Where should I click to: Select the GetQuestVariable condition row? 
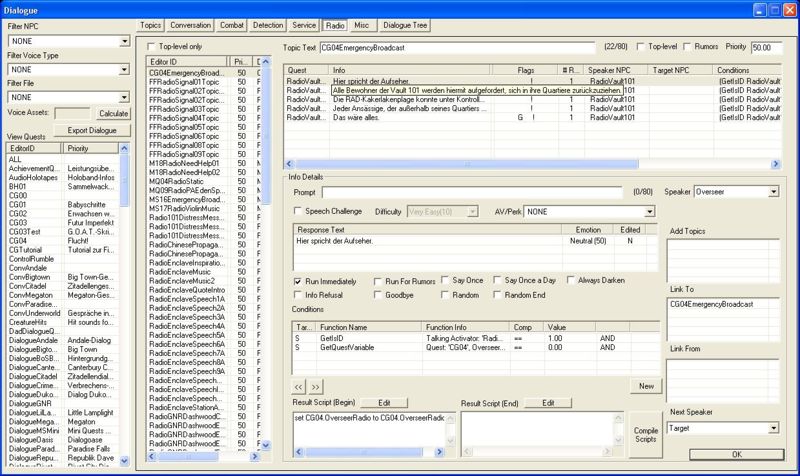(474, 347)
